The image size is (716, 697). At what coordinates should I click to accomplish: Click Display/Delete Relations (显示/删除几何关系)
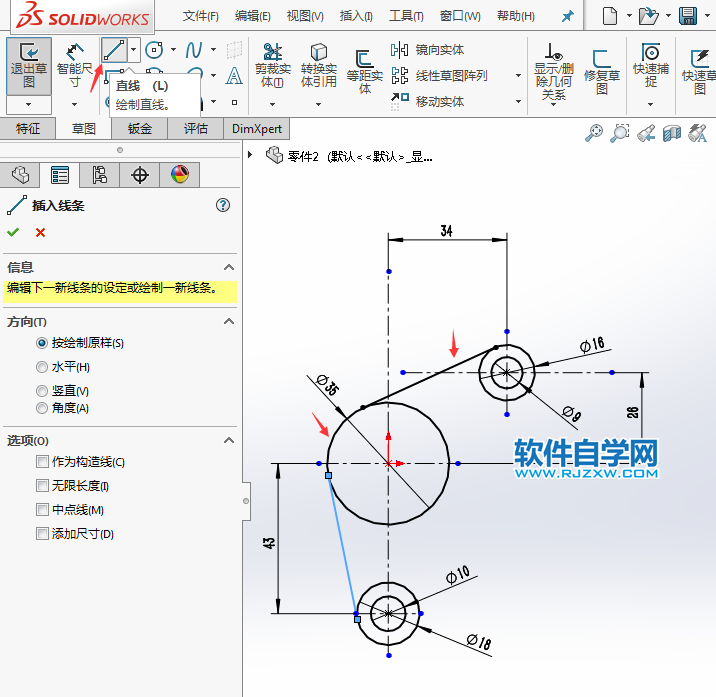(x=553, y=72)
